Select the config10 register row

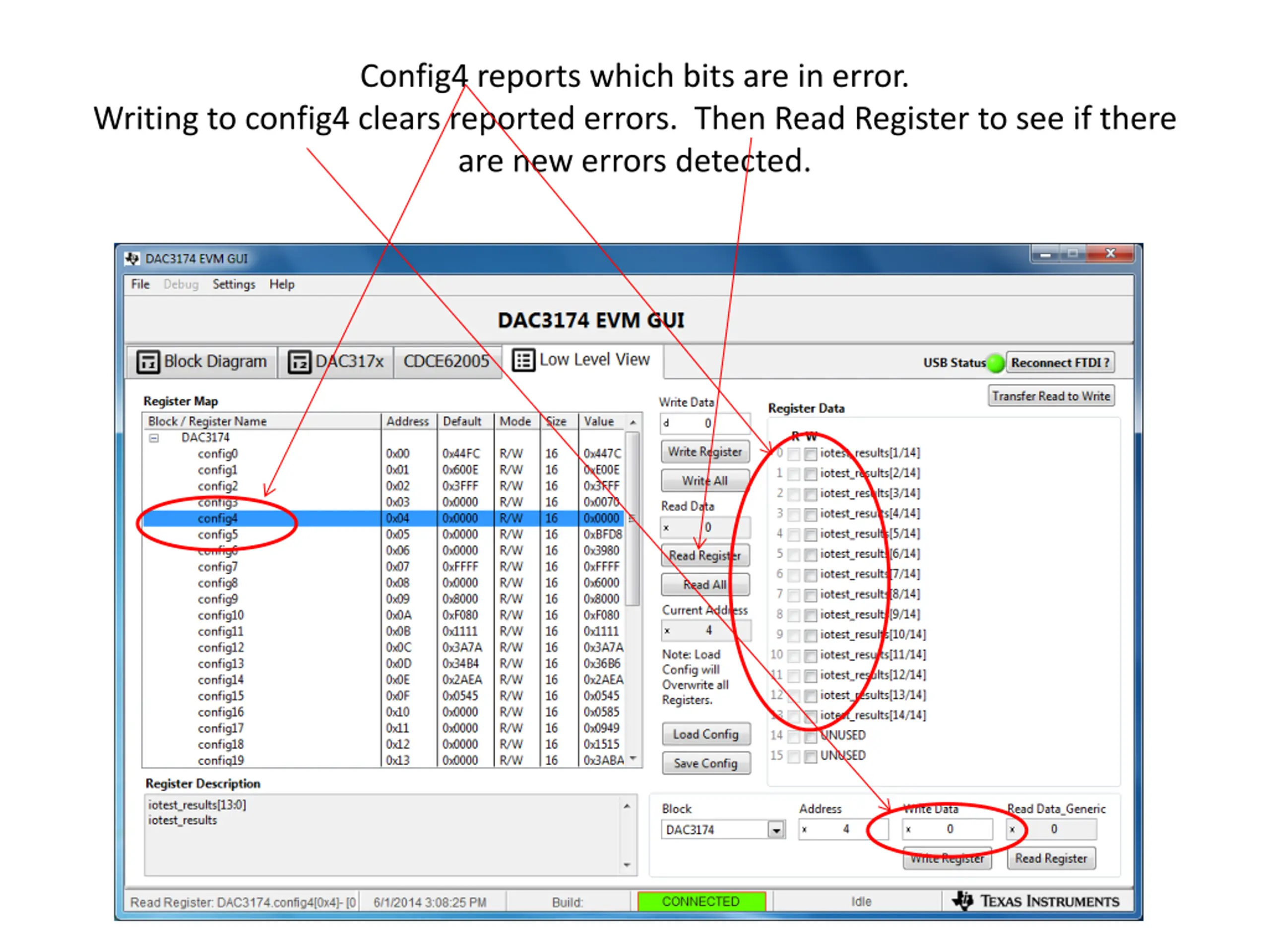click(221, 615)
